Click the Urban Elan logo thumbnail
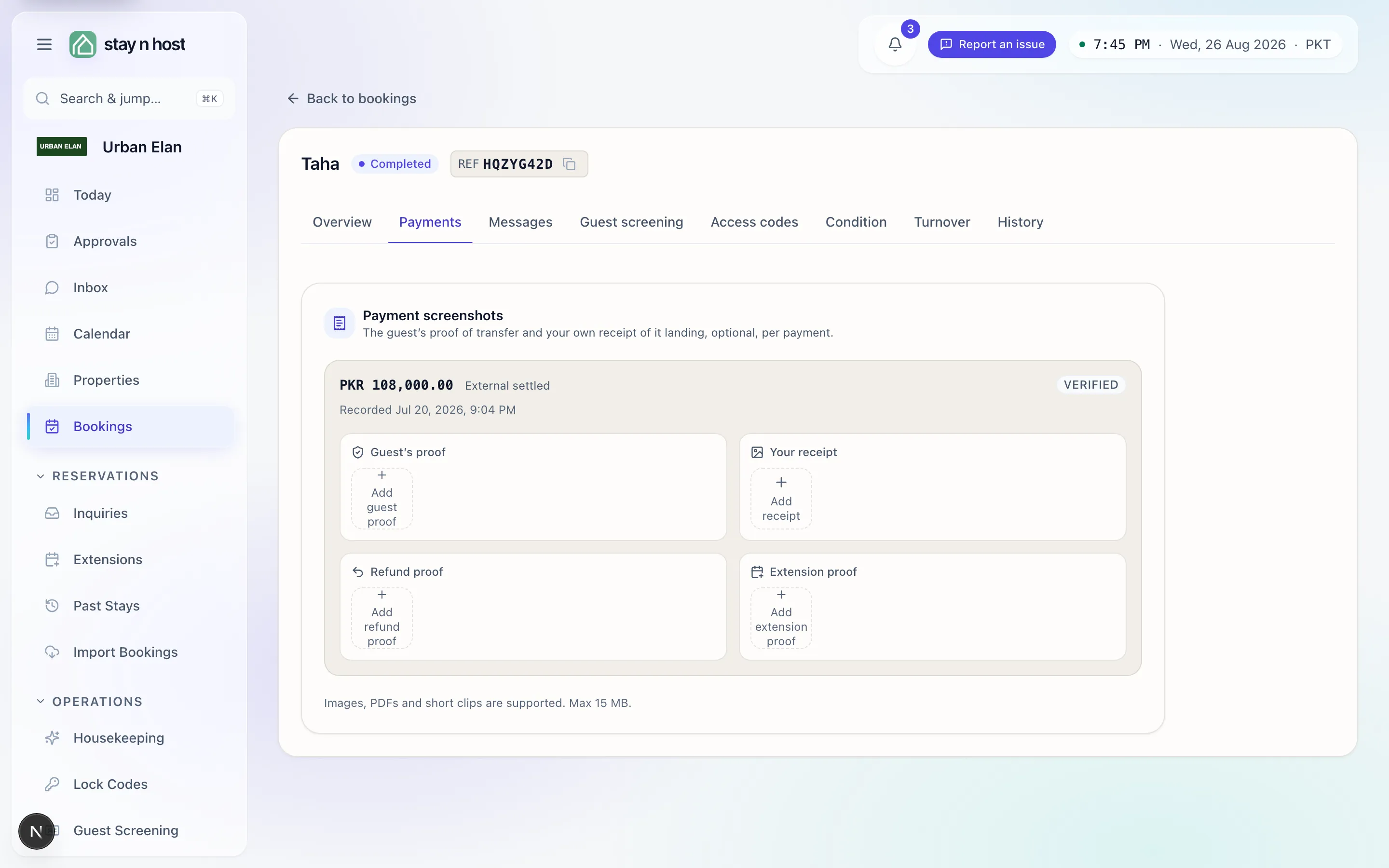The height and width of the screenshot is (868, 1389). [x=61, y=147]
